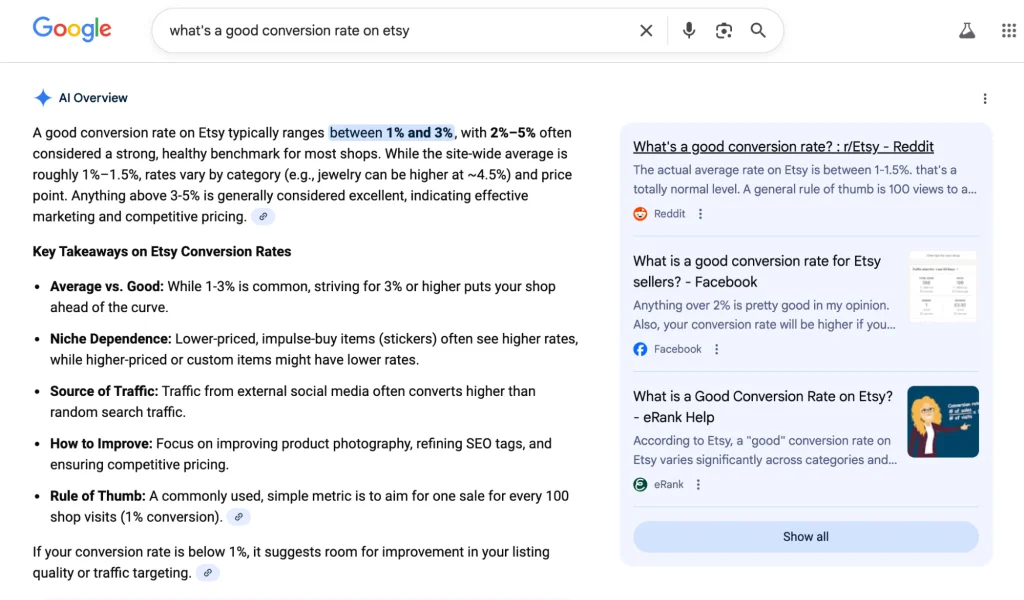Click the eRank icon under the third source
This screenshot has height=600, width=1024.
pyautogui.click(x=640, y=484)
